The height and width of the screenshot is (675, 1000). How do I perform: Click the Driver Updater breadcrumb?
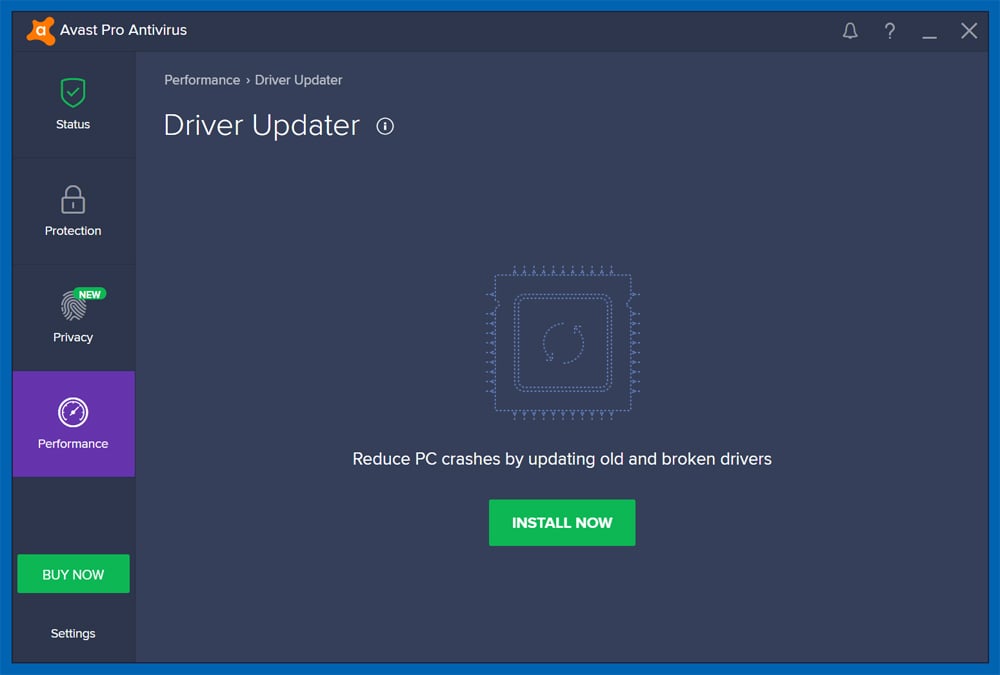(x=298, y=80)
